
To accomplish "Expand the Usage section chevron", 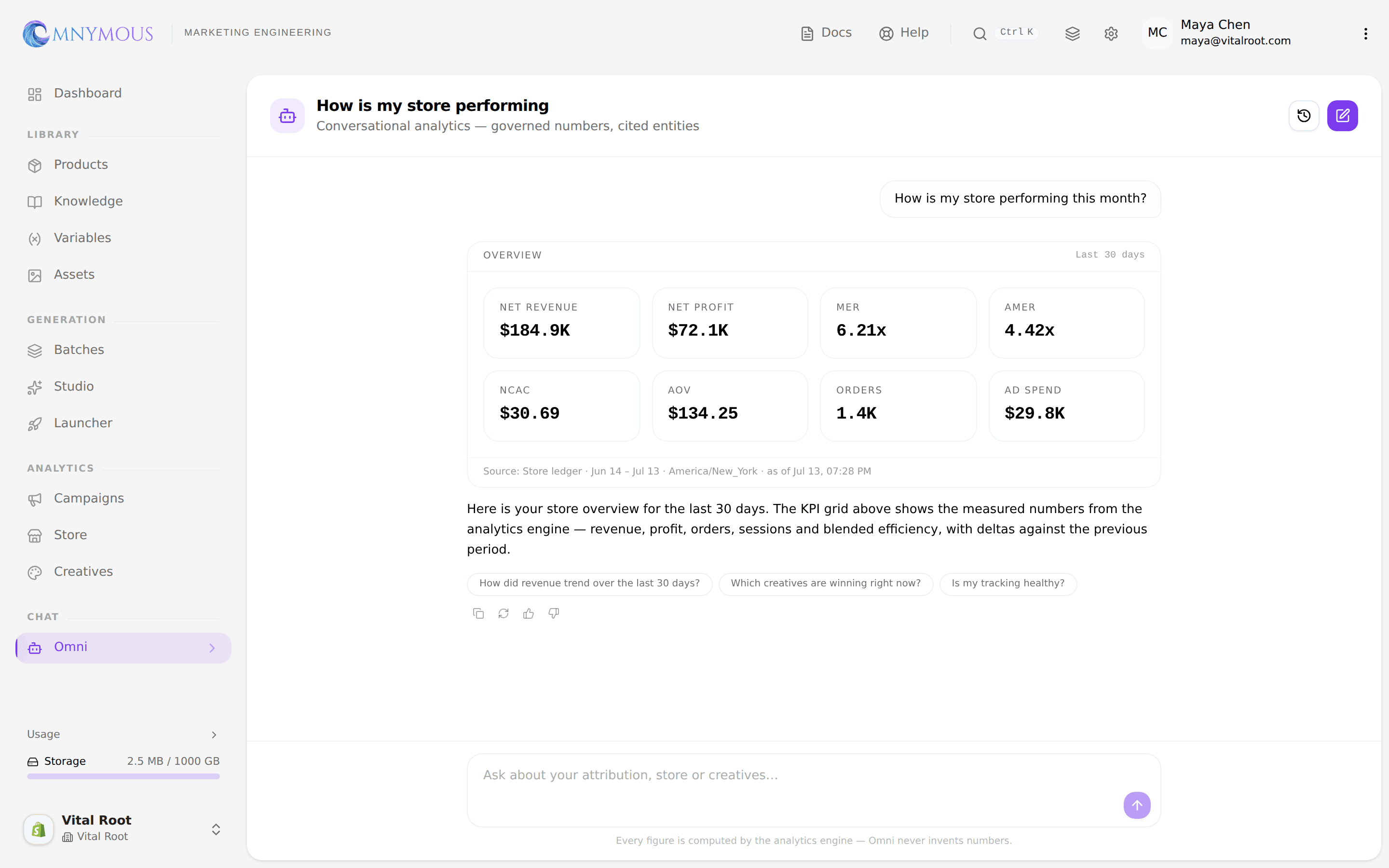I will coord(214,735).
